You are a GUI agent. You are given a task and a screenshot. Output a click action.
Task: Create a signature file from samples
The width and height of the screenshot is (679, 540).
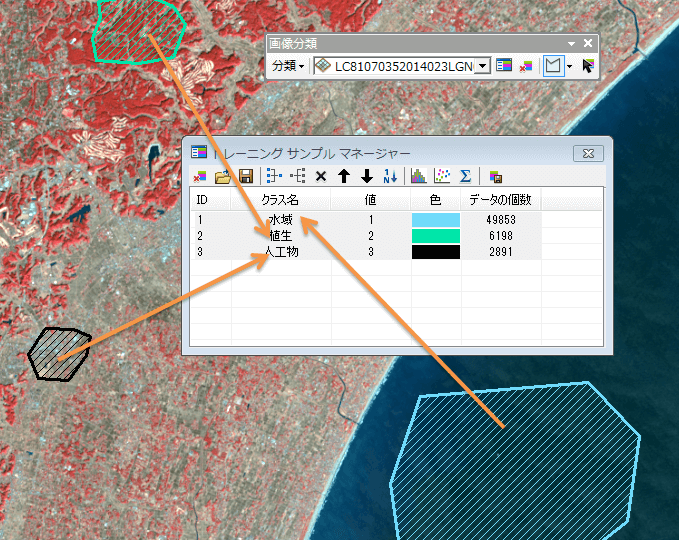click(x=495, y=176)
